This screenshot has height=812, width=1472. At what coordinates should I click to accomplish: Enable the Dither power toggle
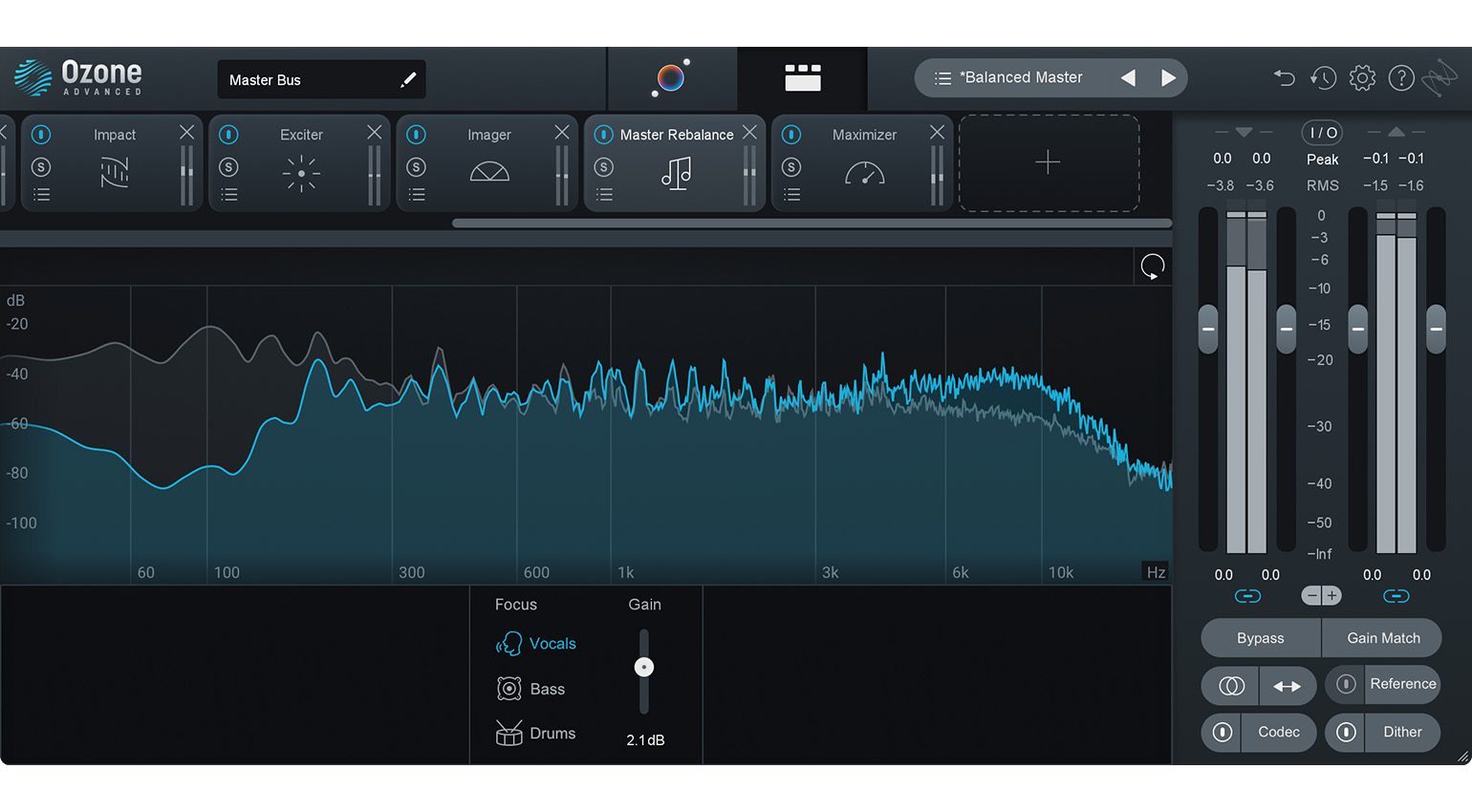pyautogui.click(x=1346, y=733)
